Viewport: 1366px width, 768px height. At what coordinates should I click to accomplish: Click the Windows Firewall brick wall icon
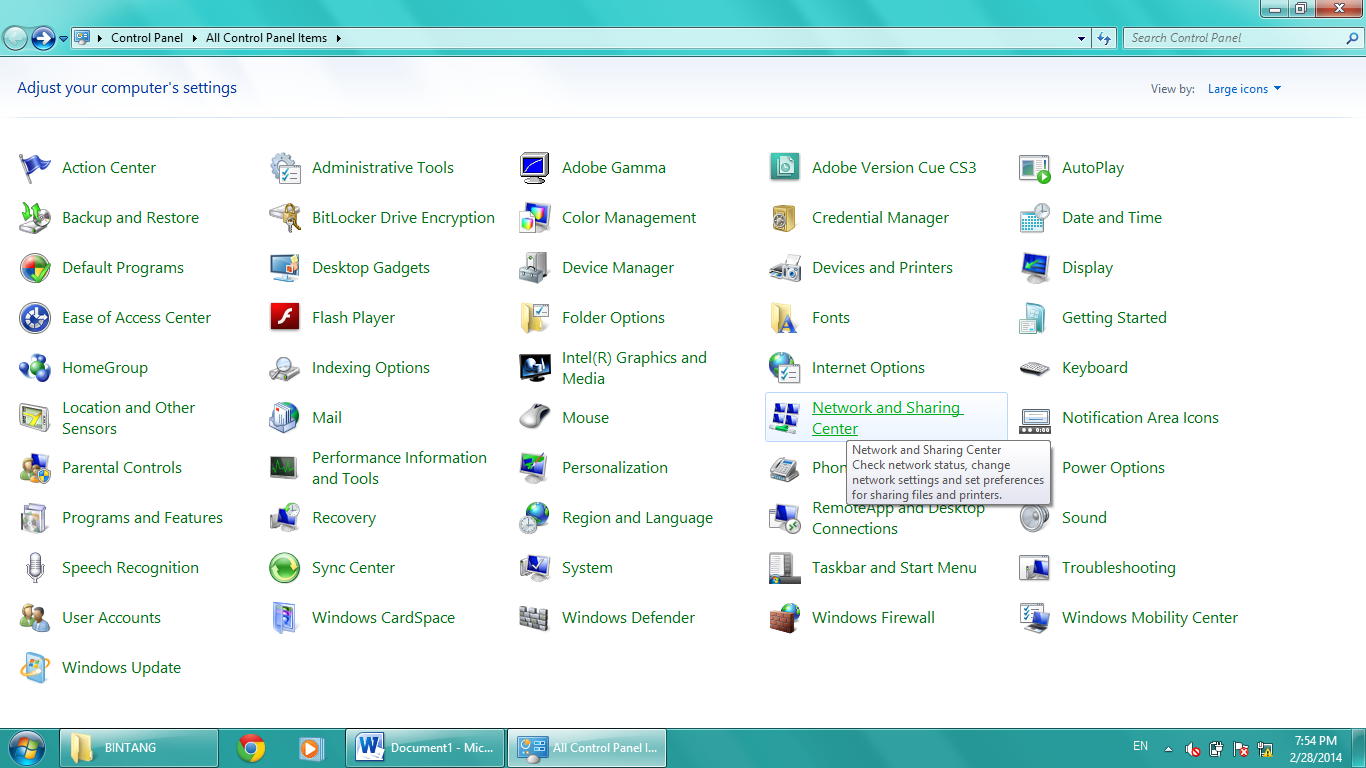point(785,618)
